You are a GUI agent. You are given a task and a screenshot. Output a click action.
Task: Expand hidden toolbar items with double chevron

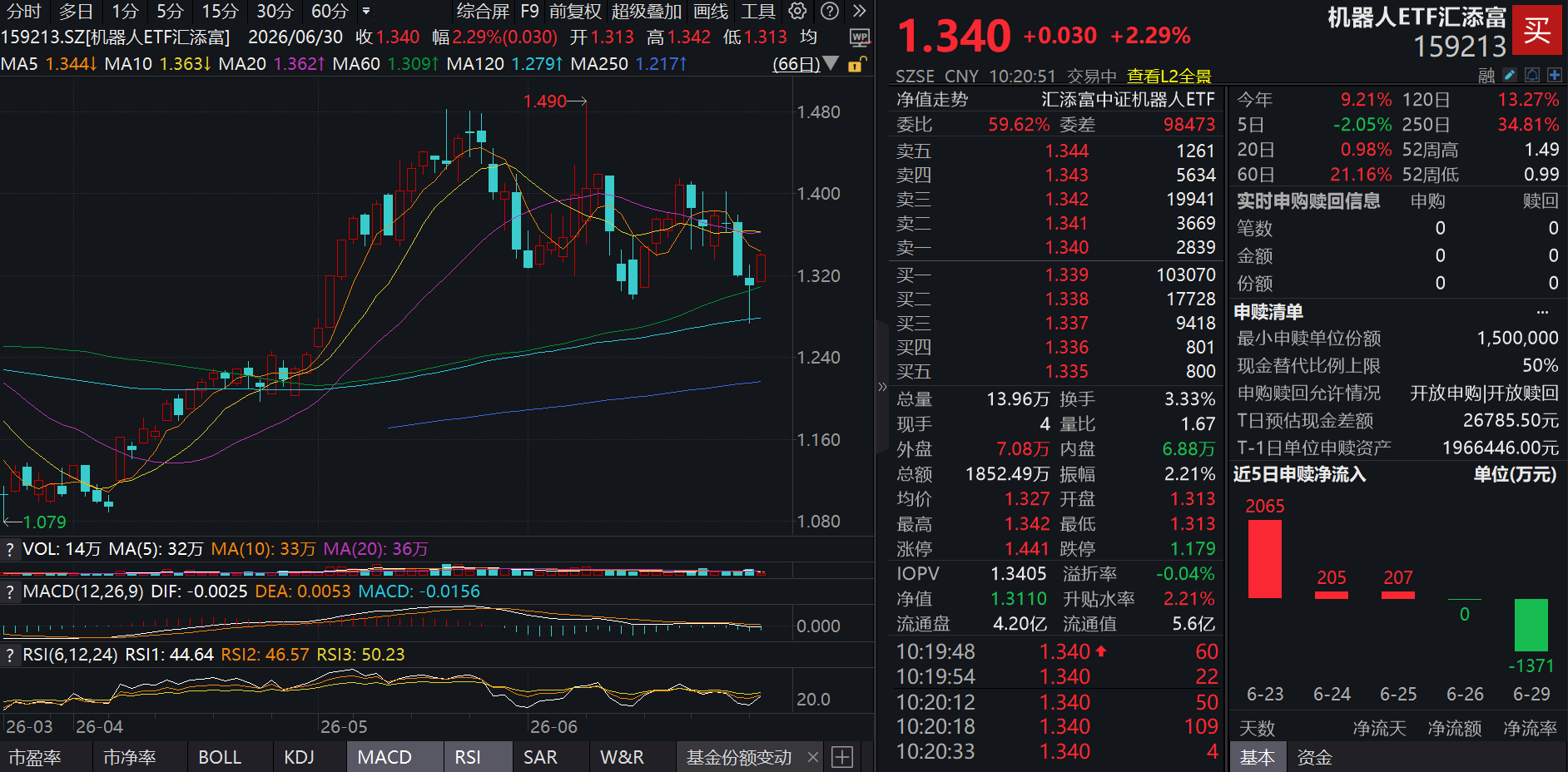coord(860,11)
